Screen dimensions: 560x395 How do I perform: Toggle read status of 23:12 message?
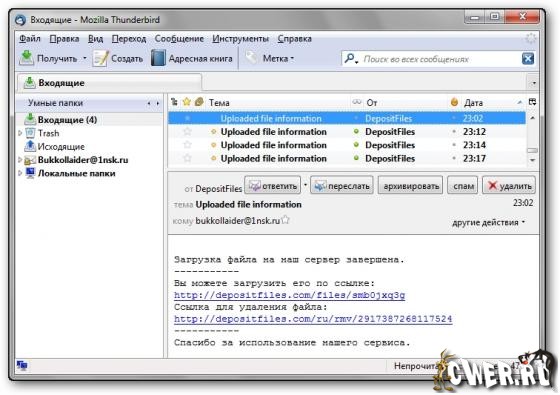[x=356, y=131]
